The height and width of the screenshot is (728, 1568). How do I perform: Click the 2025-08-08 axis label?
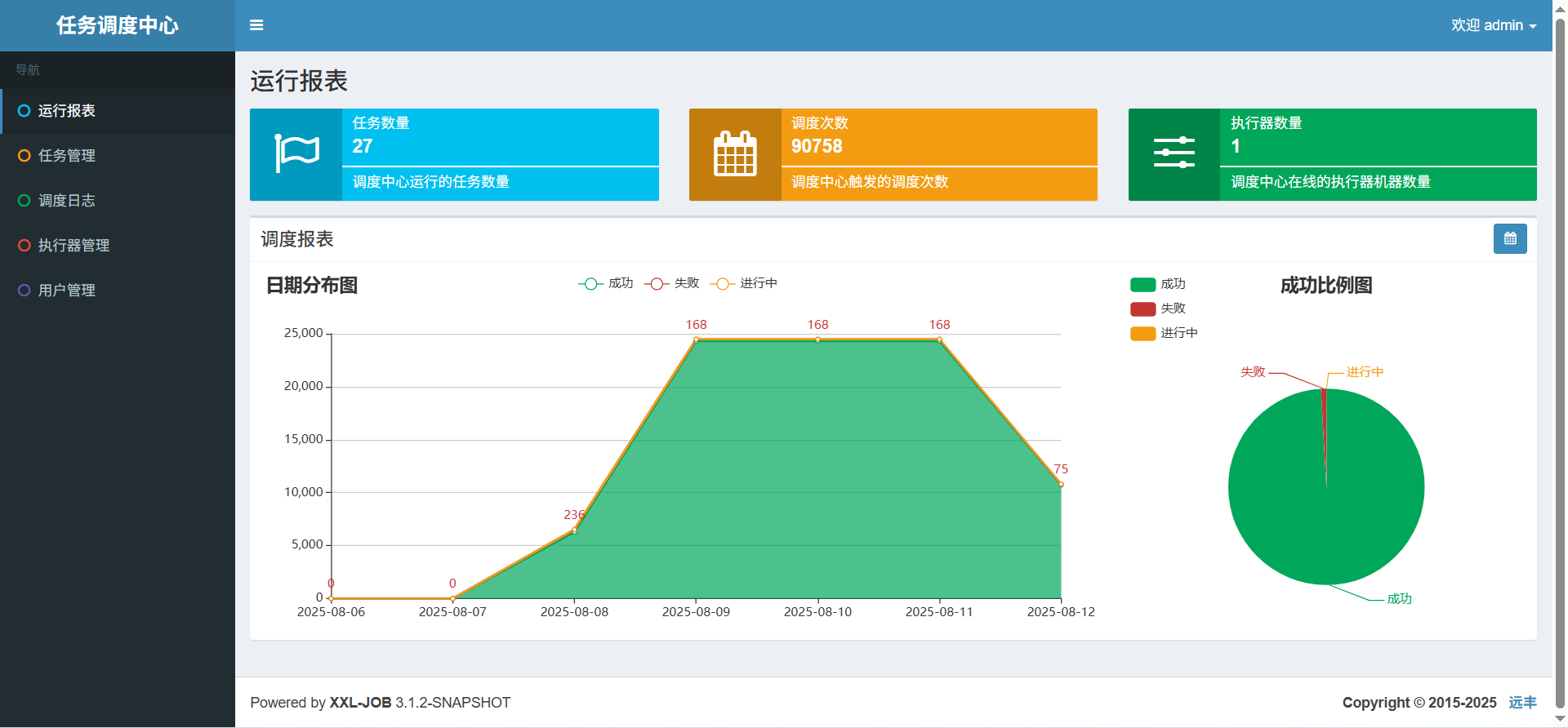574,612
